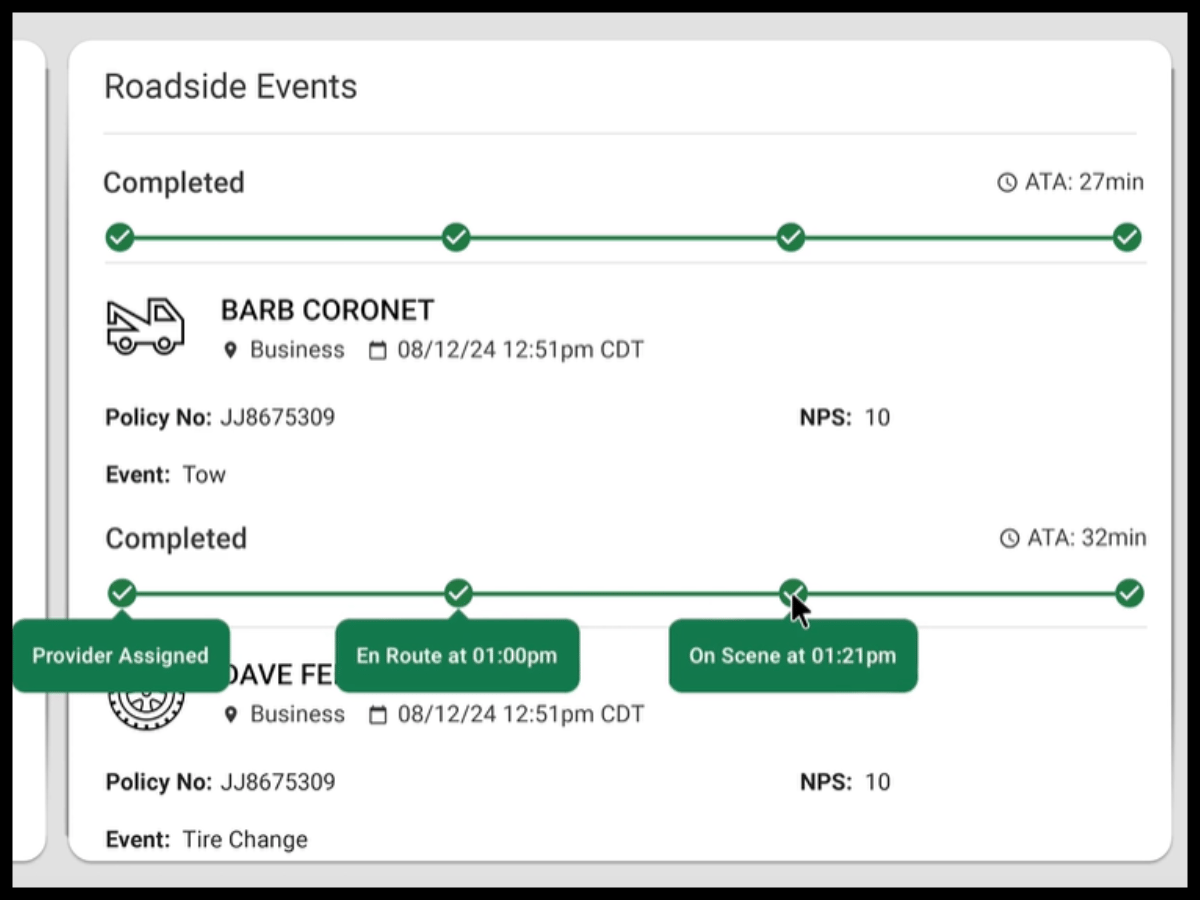Click calendar icon in Tire Change event
1200x900 pixels.
[378, 715]
